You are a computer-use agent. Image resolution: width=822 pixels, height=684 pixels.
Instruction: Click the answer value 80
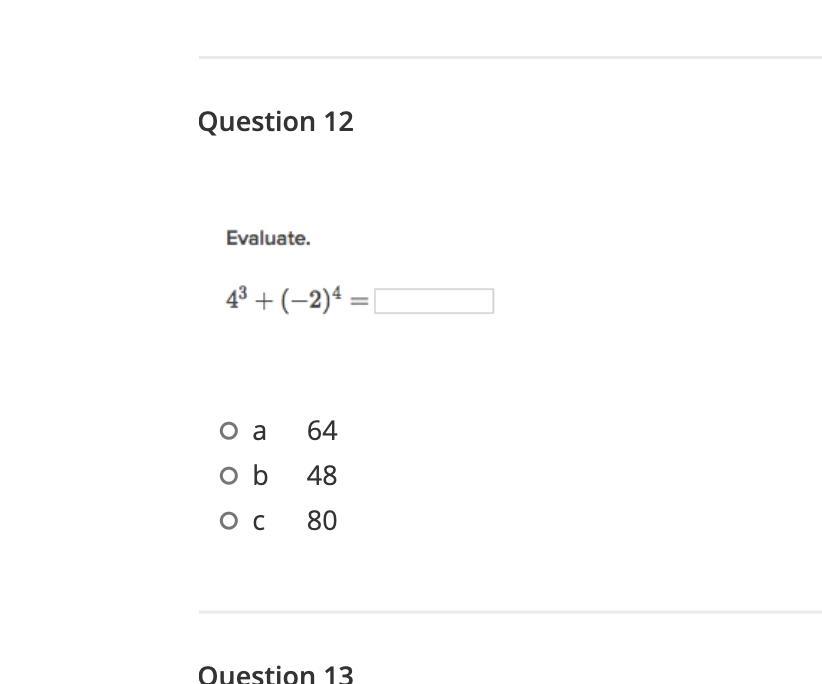[322, 520]
